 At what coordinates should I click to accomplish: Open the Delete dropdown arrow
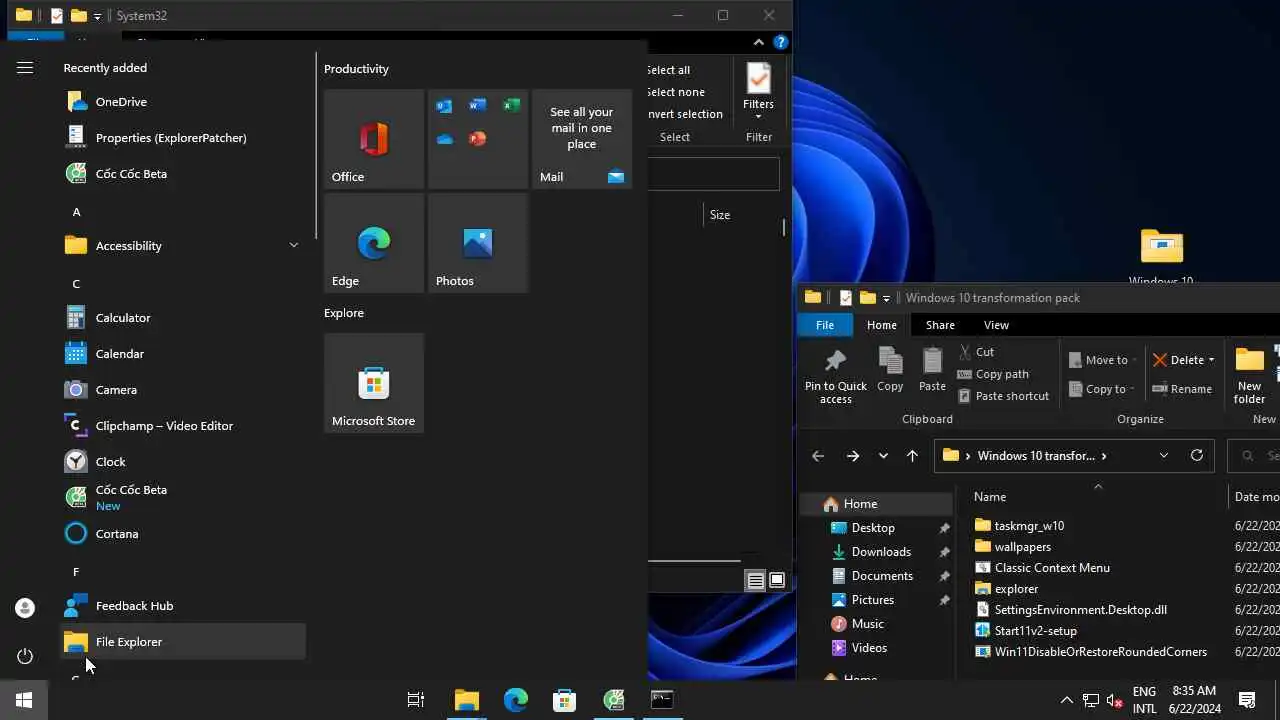pyautogui.click(x=1211, y=360)
